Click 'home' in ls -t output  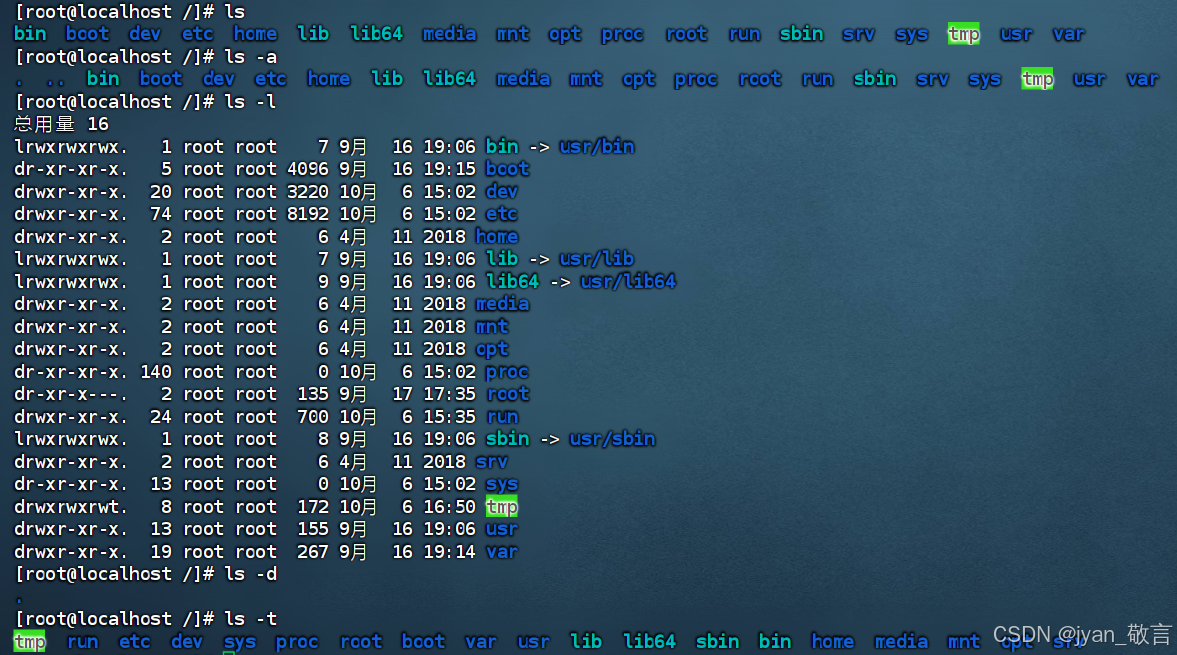point(832,642)
